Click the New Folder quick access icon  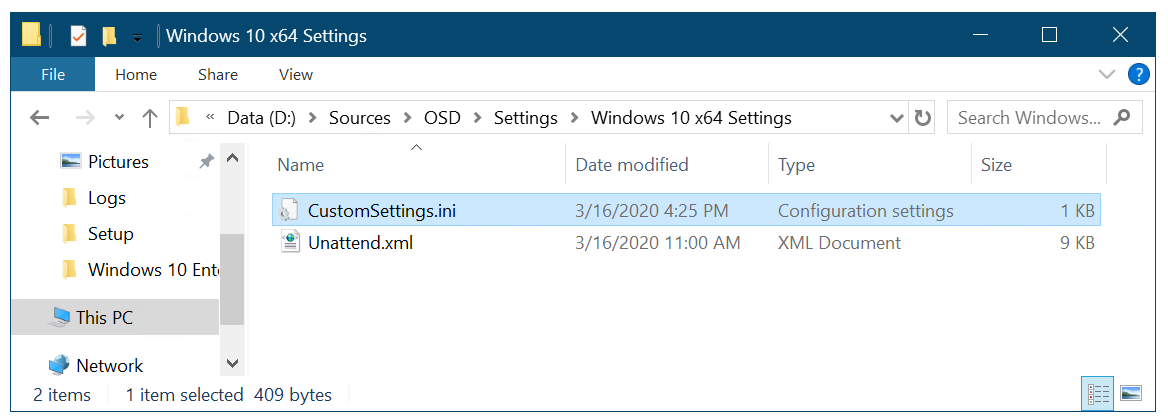point(110,36)
